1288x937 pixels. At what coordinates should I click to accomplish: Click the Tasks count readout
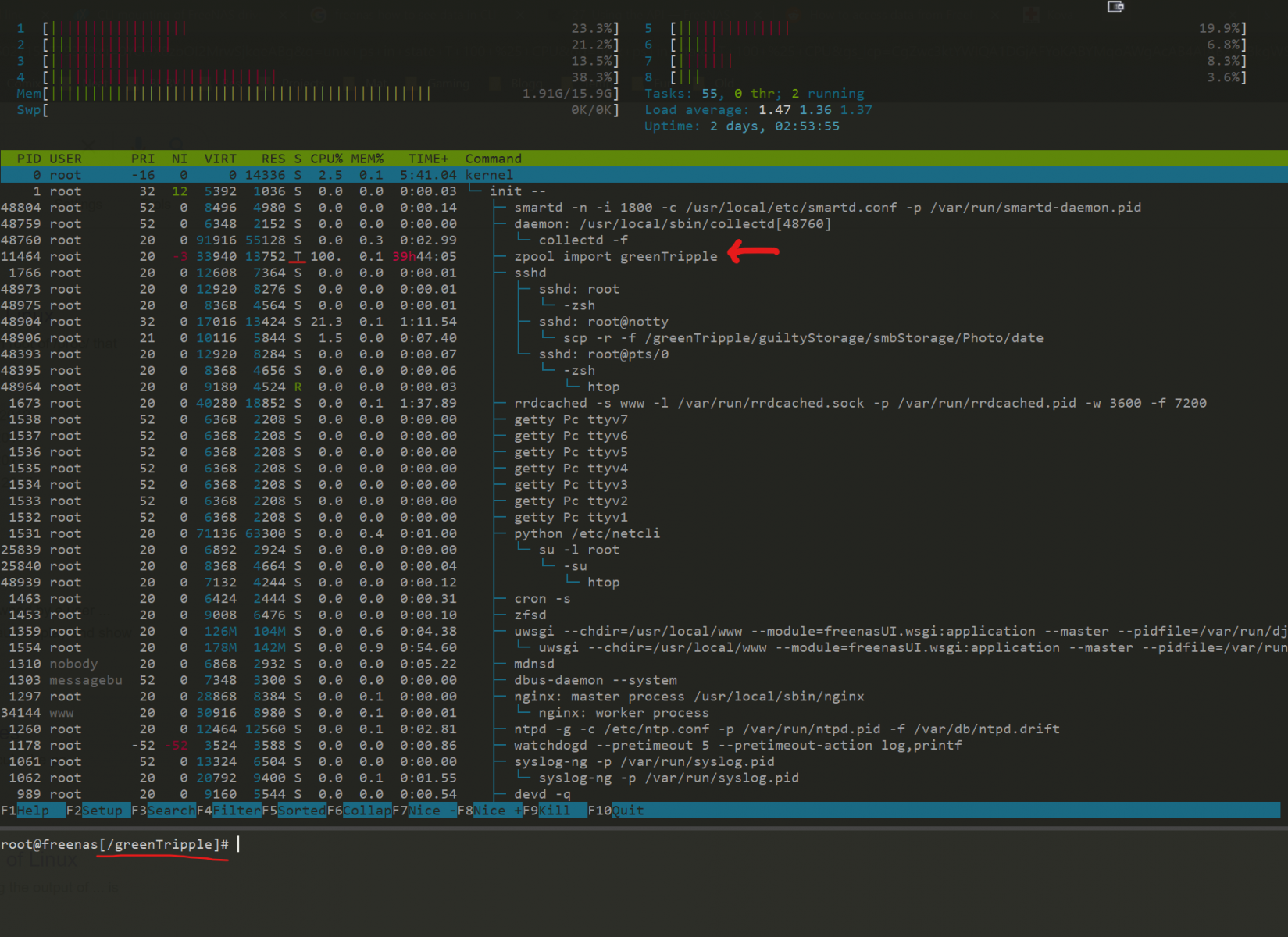(x=755, y=94)
